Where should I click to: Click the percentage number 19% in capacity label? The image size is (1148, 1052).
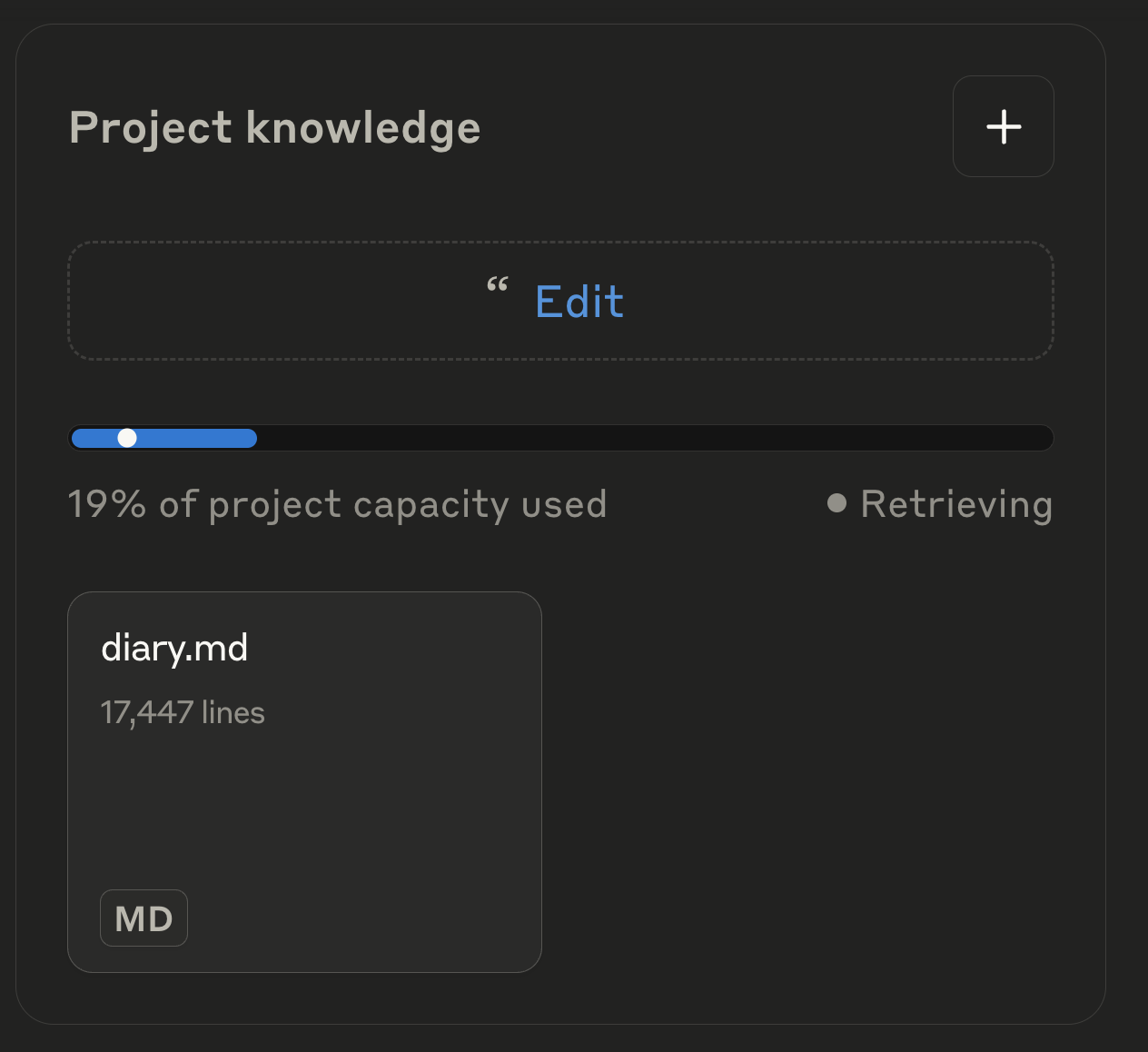tap(106, 504)
